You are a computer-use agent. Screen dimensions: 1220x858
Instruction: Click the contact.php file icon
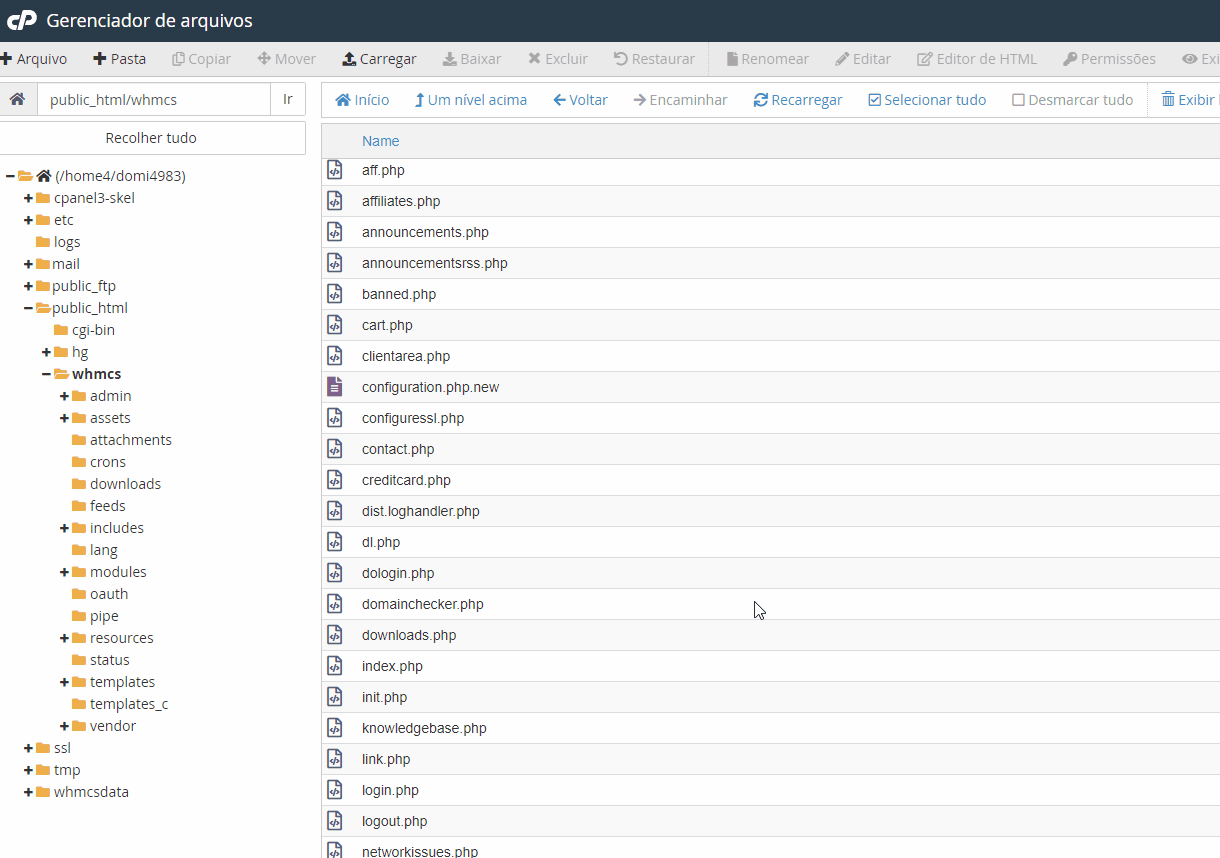coord(335,449)
